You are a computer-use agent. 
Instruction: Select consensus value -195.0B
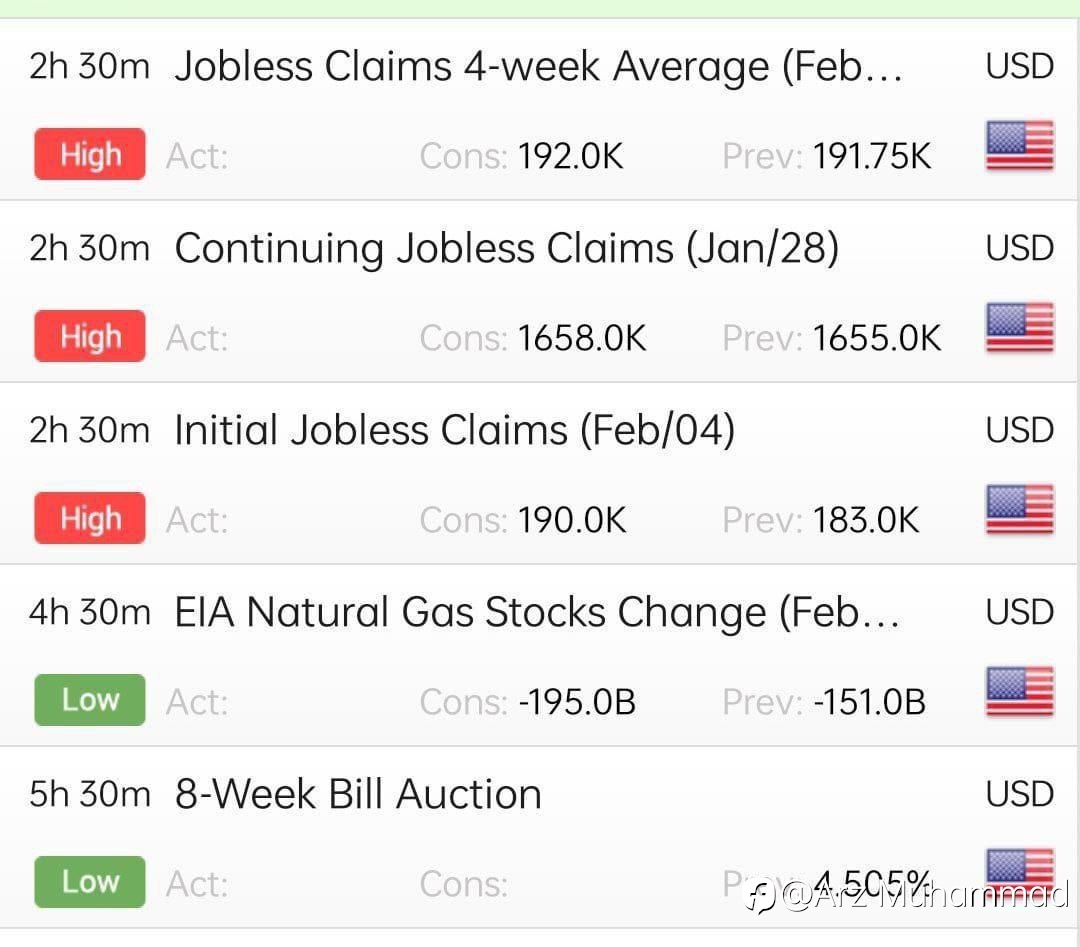point(577,703)
